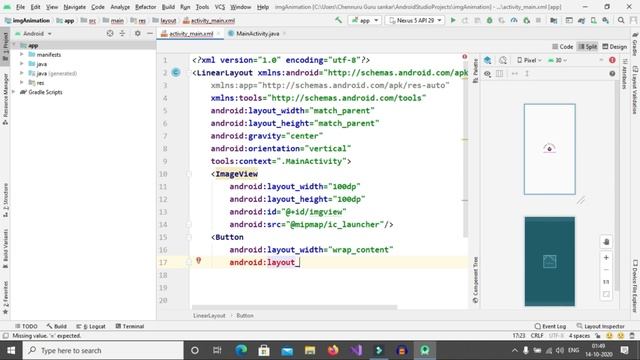
Task: Select the activity_main.xml editor tab
Action: click(191, 33)
